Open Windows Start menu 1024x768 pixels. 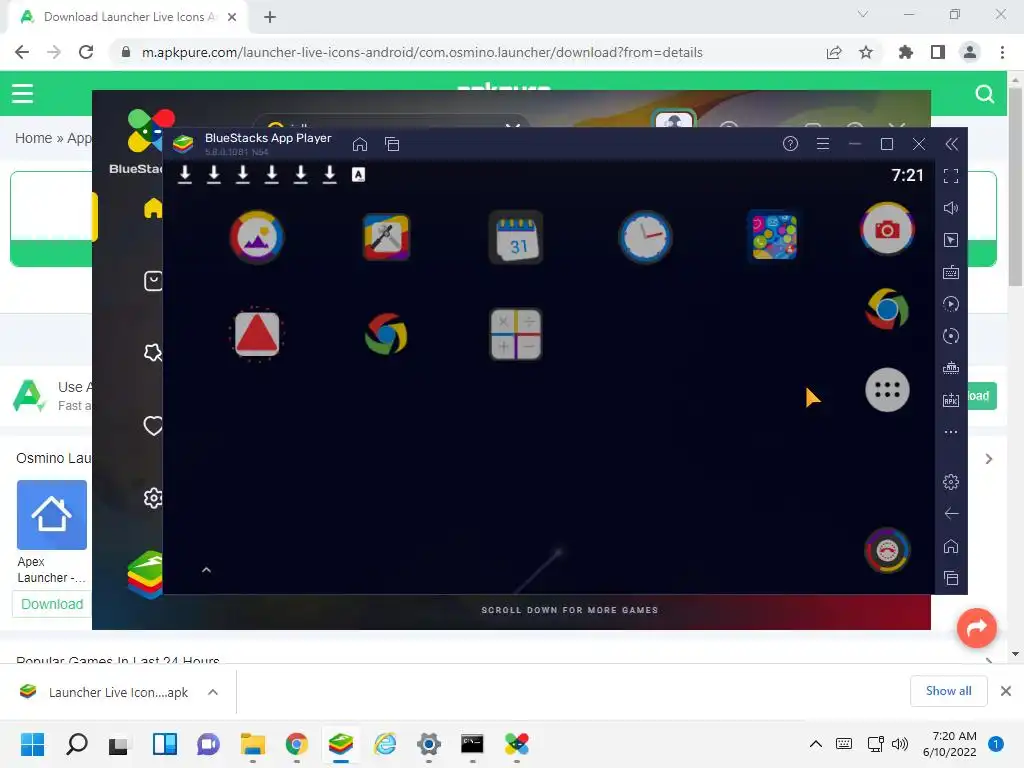[x=33, y=744]
